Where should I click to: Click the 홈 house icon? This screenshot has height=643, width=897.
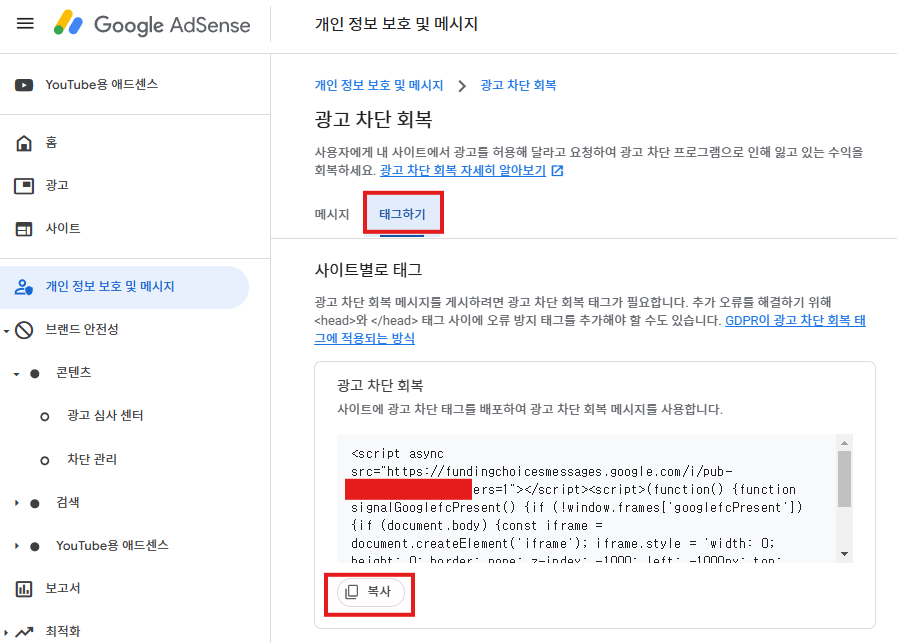pyautogui.click(x=23, y=143)
